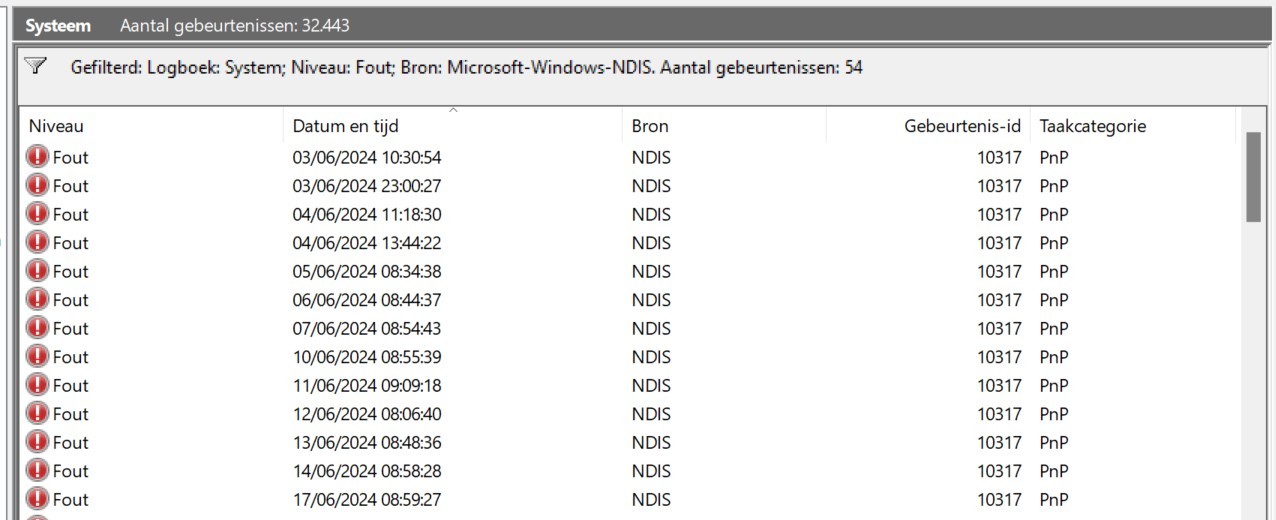Click error icon for 11/06/2024 09:09:18 event
Screen dimensions: 1276x520
(x=38, y=384)
